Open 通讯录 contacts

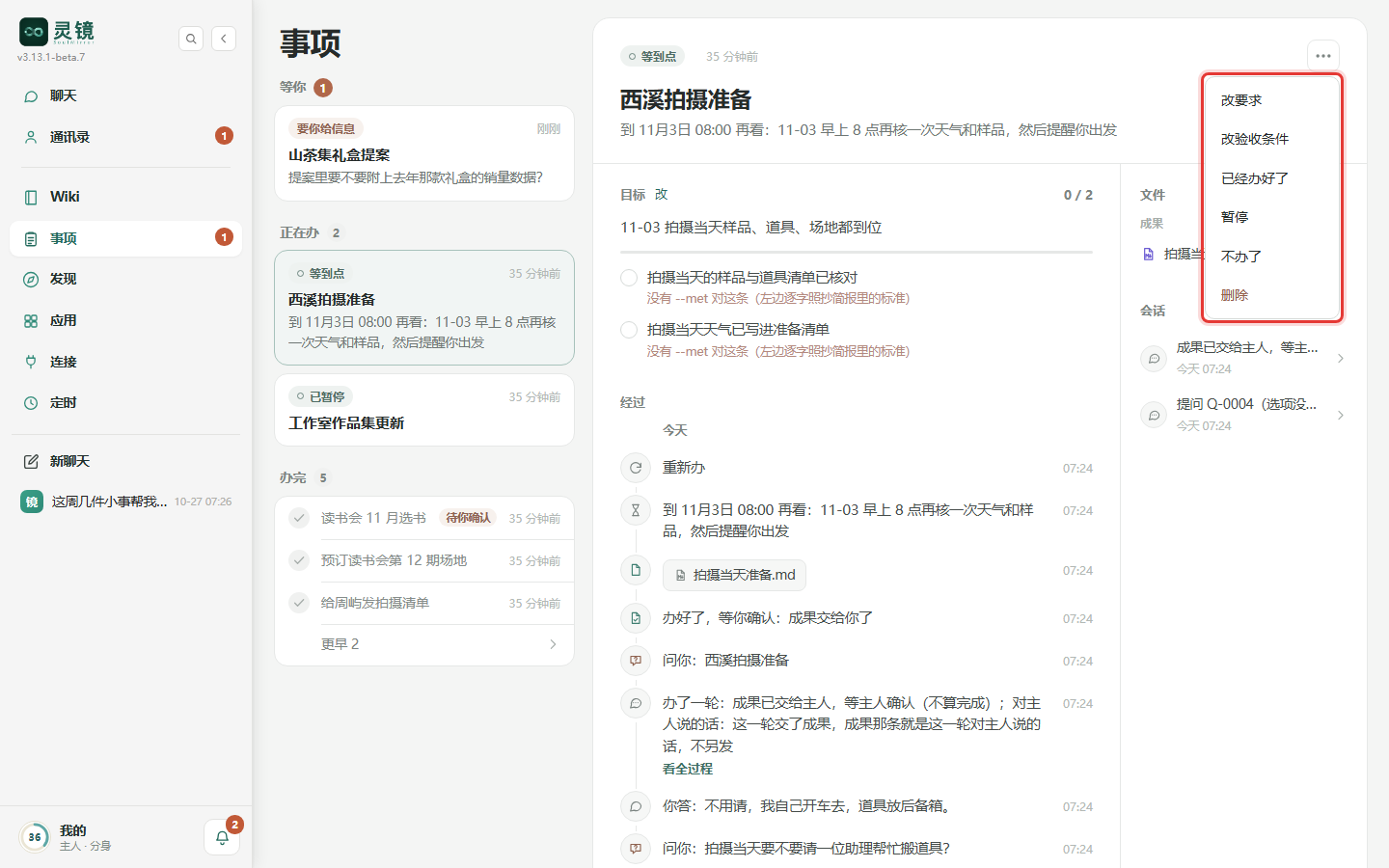[x=125, y=137]
